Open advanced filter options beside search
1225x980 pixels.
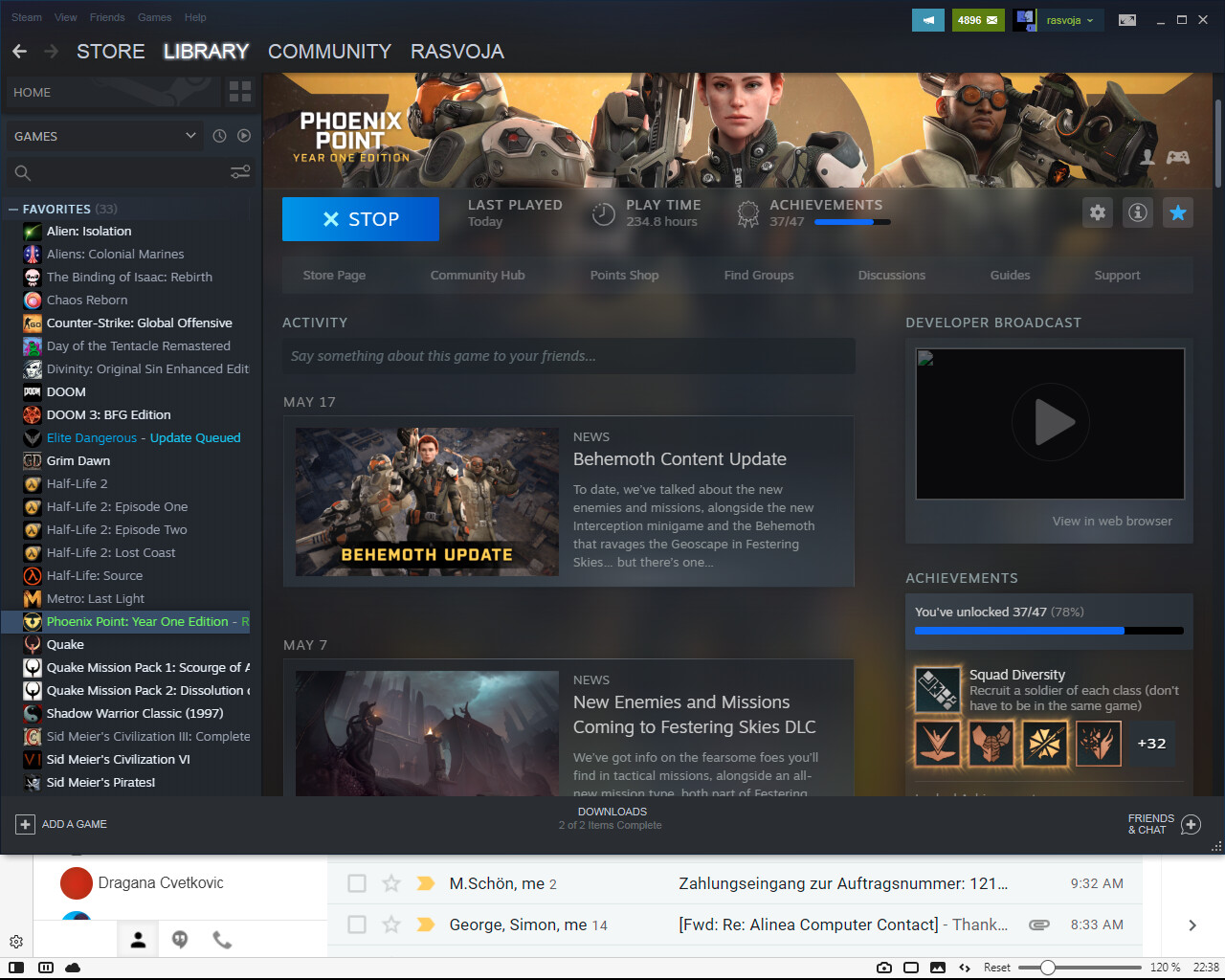click(240, 172)
